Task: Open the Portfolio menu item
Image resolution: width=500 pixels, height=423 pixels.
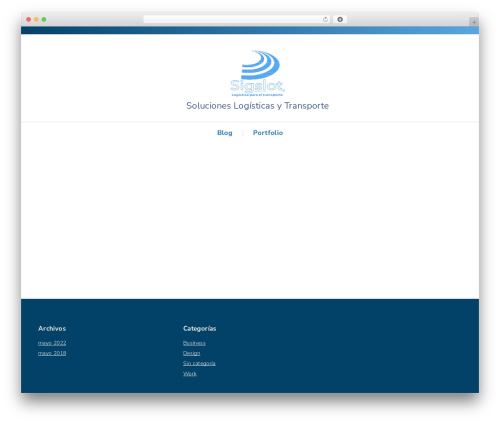Action: (268, 133)
